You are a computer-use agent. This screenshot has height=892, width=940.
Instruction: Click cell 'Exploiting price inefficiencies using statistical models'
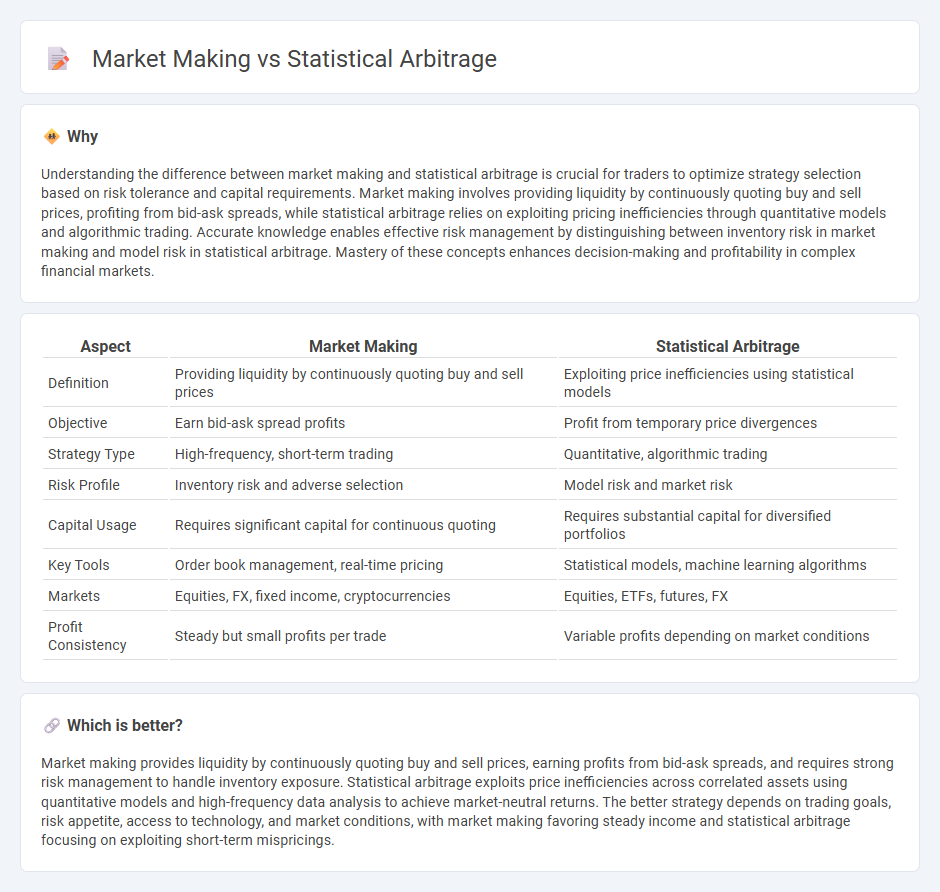tap(728, 383)
